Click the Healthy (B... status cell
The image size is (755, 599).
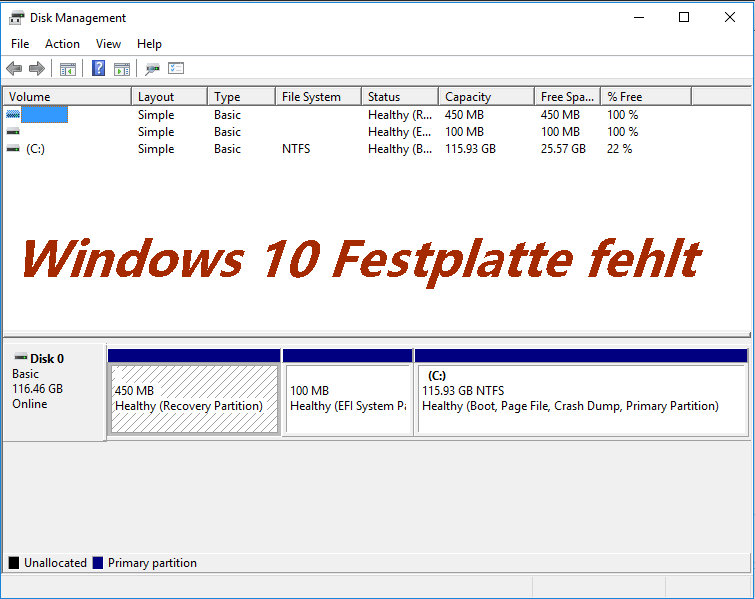click(x=400, y=149)
